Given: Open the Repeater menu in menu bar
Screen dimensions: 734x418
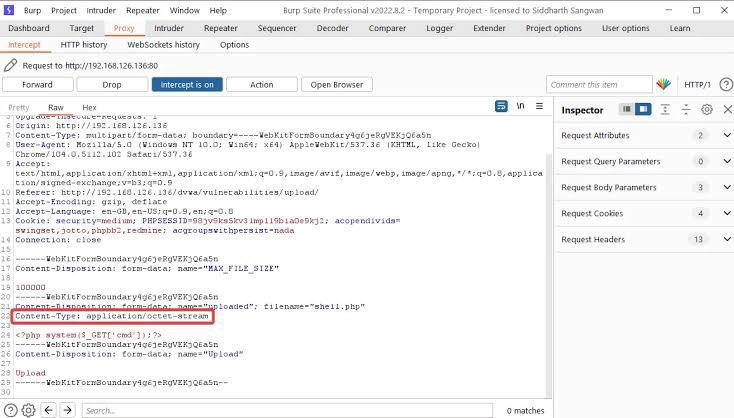Looking at the screenshot, I should tap(143, 10).
